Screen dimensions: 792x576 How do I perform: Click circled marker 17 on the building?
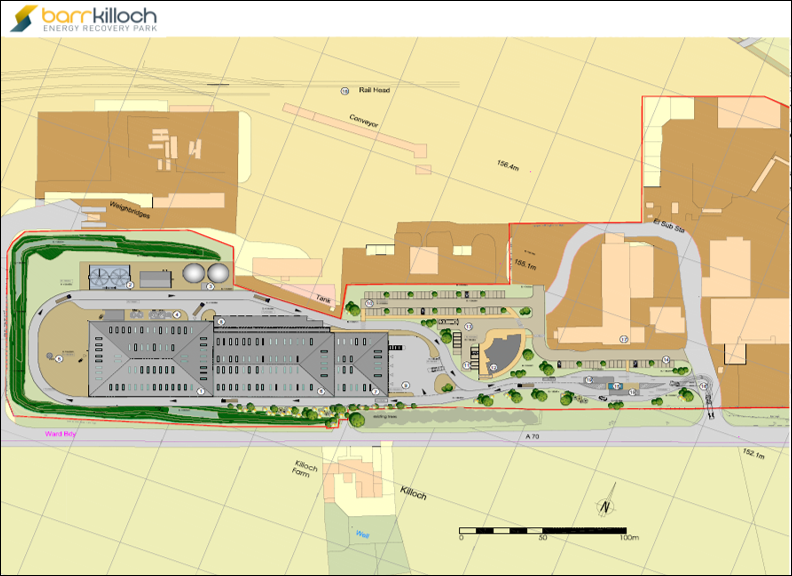(623, 339)
